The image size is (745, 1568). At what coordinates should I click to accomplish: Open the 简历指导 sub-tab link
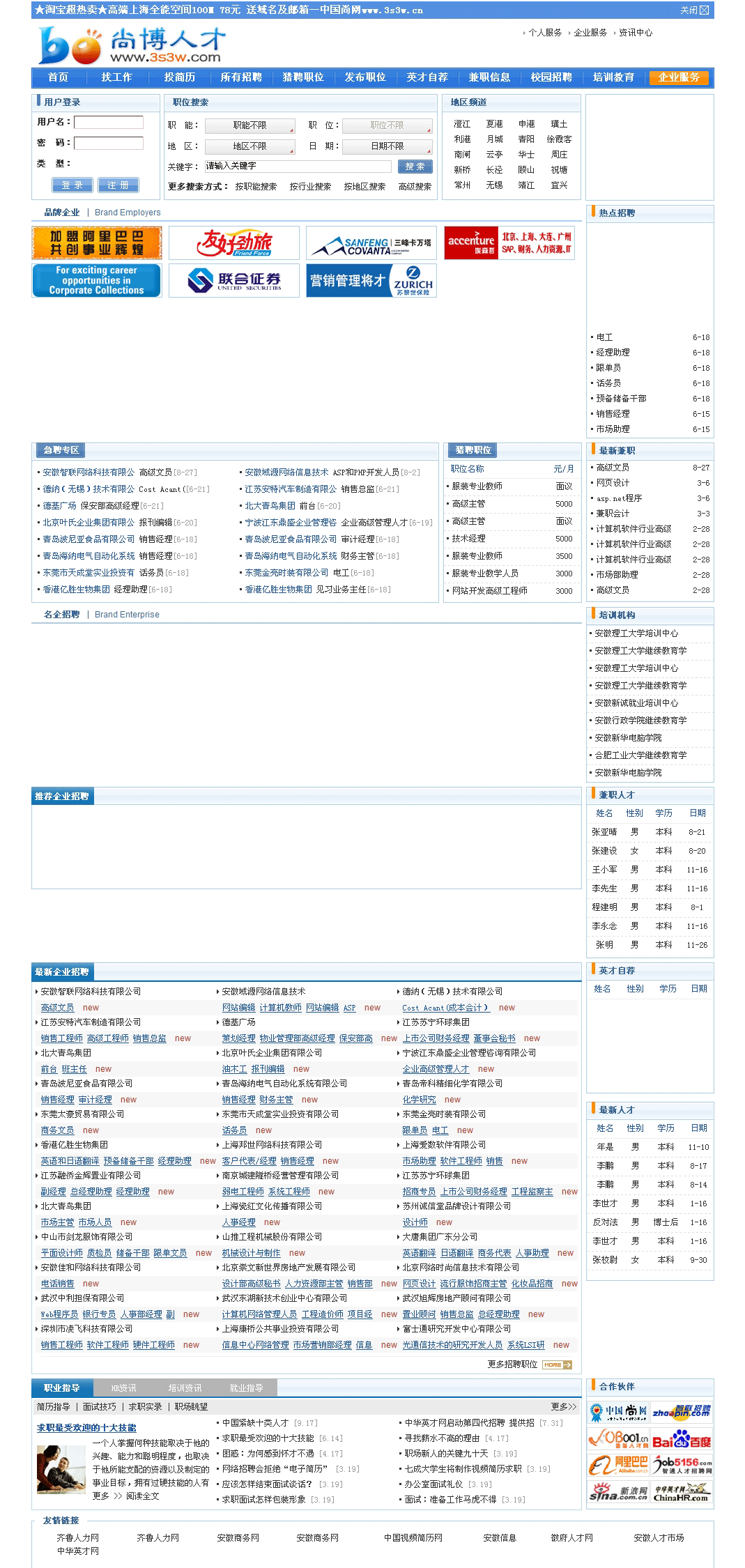(x=54, y=1407)
